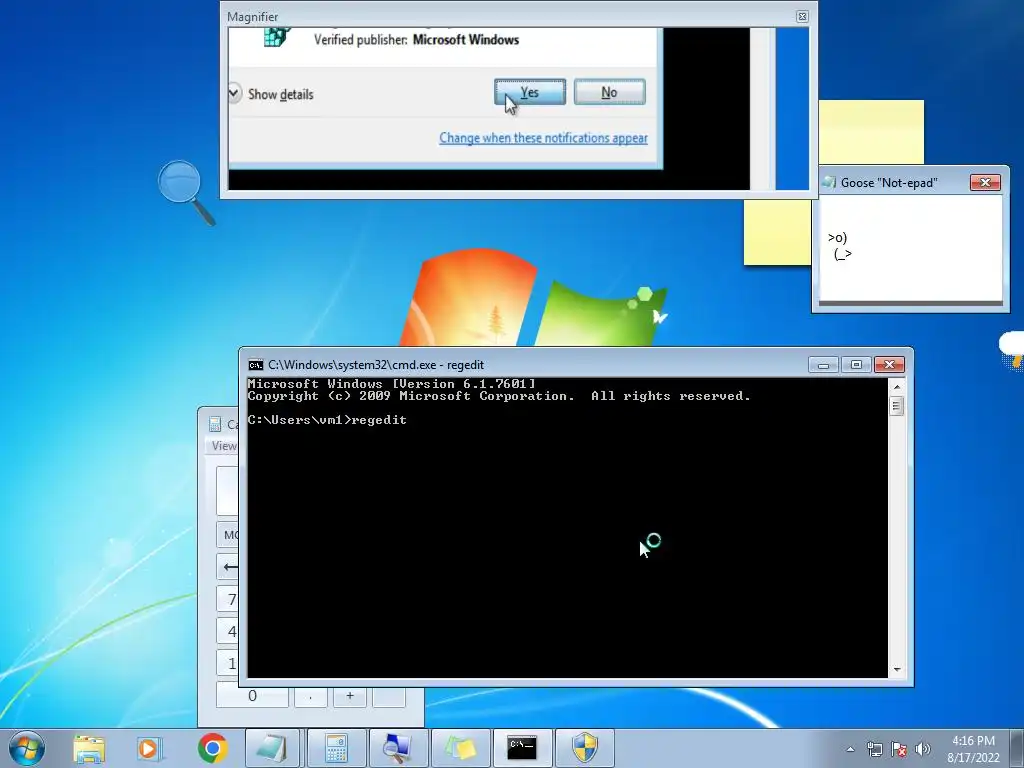Switch to Sticky Notes taskbar item
Screen dimensions: 1024x768
[x=460, y=748]
